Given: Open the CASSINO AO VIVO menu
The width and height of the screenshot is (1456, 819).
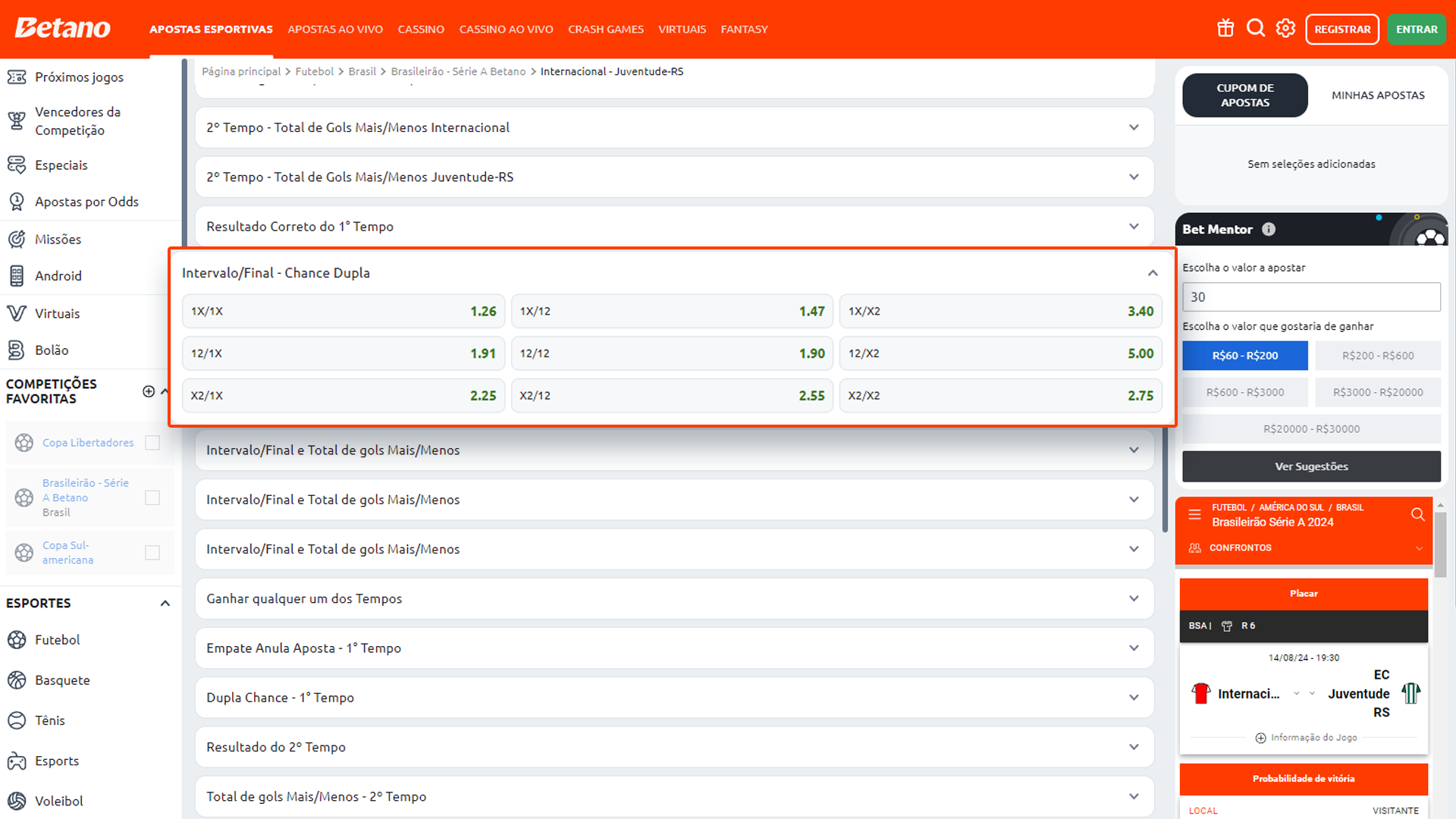Looking at the screenshot, I should click(506, 29).
